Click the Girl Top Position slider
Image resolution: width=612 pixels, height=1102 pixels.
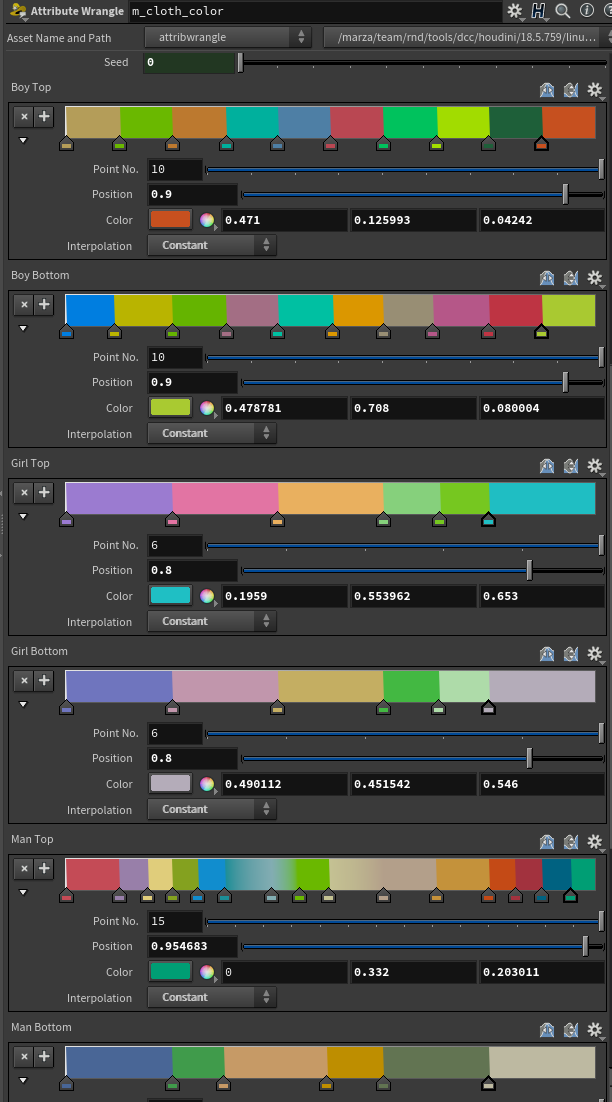click(x=420, y=571)
